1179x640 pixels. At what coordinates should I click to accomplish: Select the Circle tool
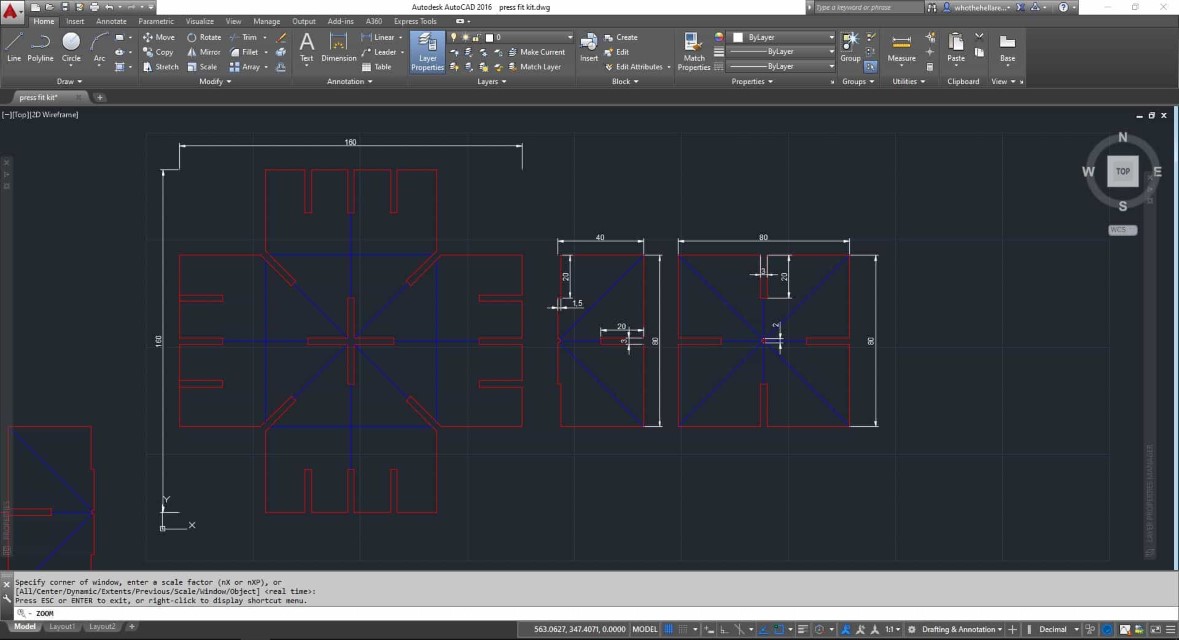pos(71,48)
